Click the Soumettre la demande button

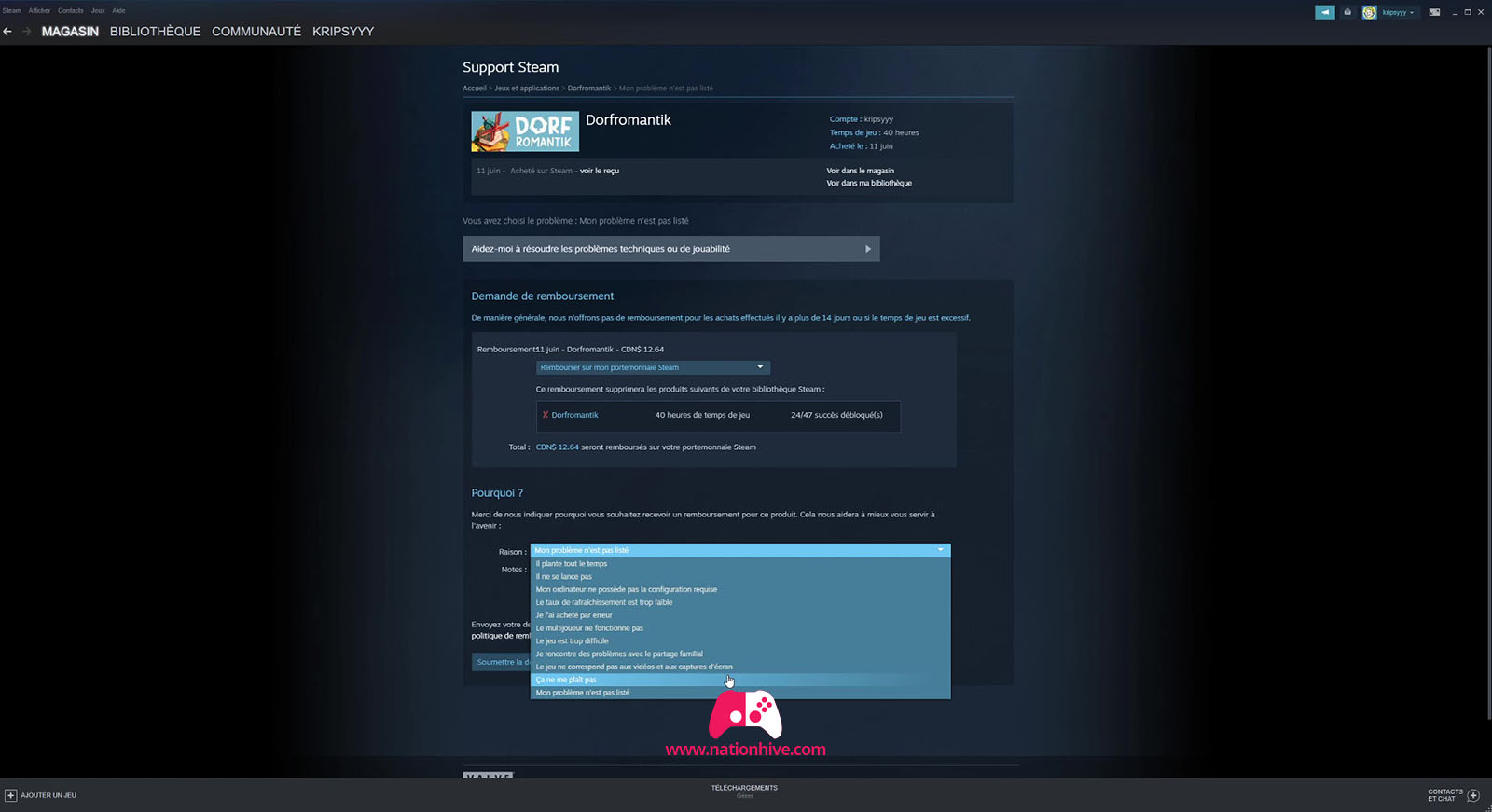coord(502,662)
